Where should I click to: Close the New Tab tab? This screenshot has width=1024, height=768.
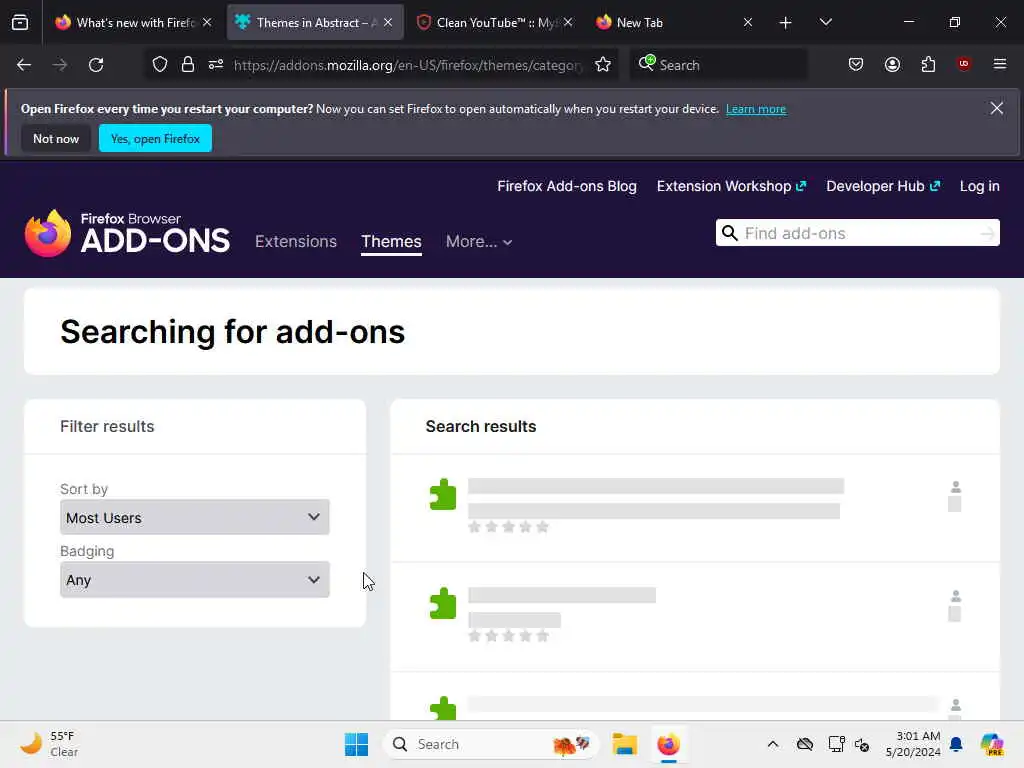(x=748, y=23)
